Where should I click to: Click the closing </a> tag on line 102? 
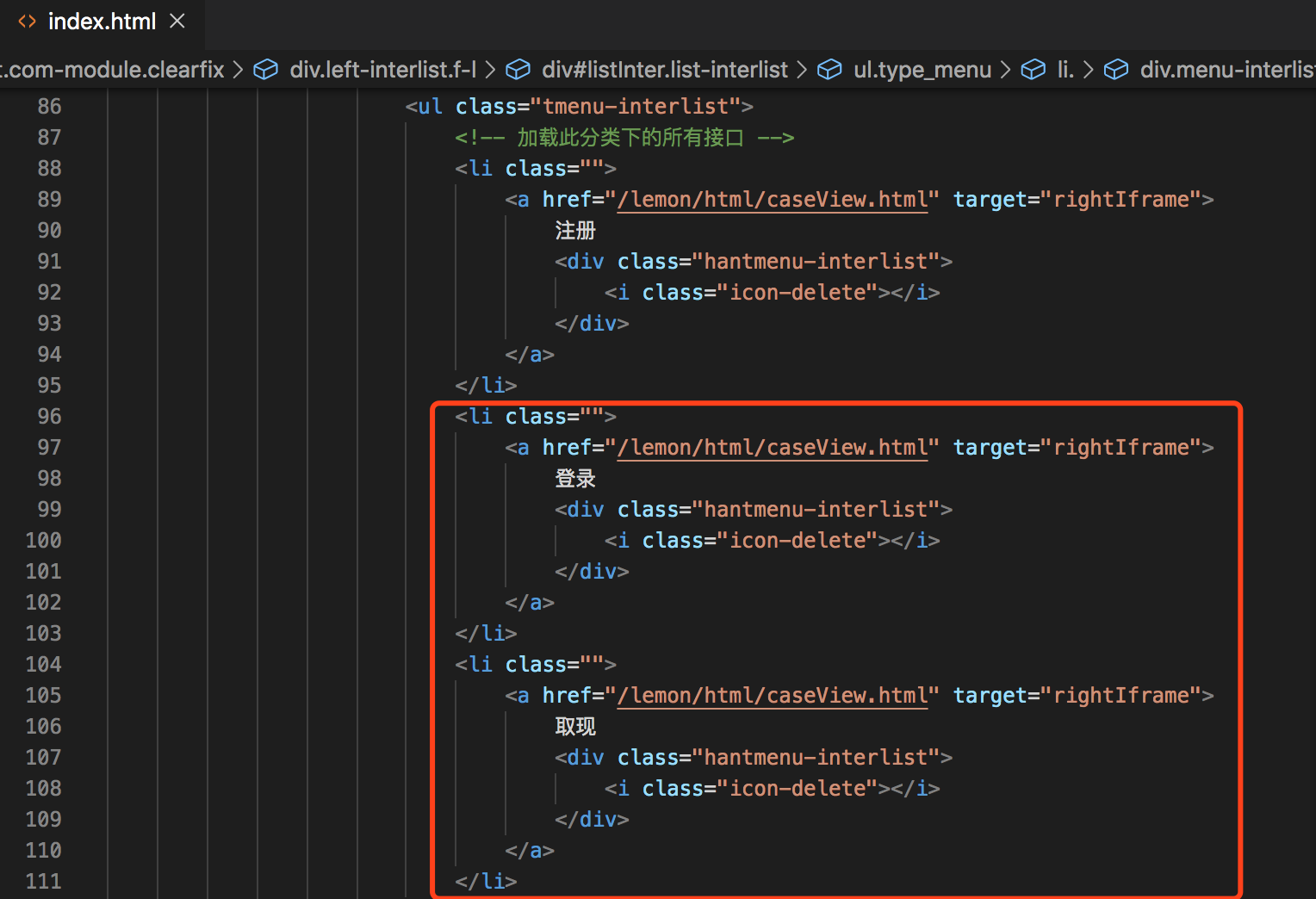click(x=530, y=603)
